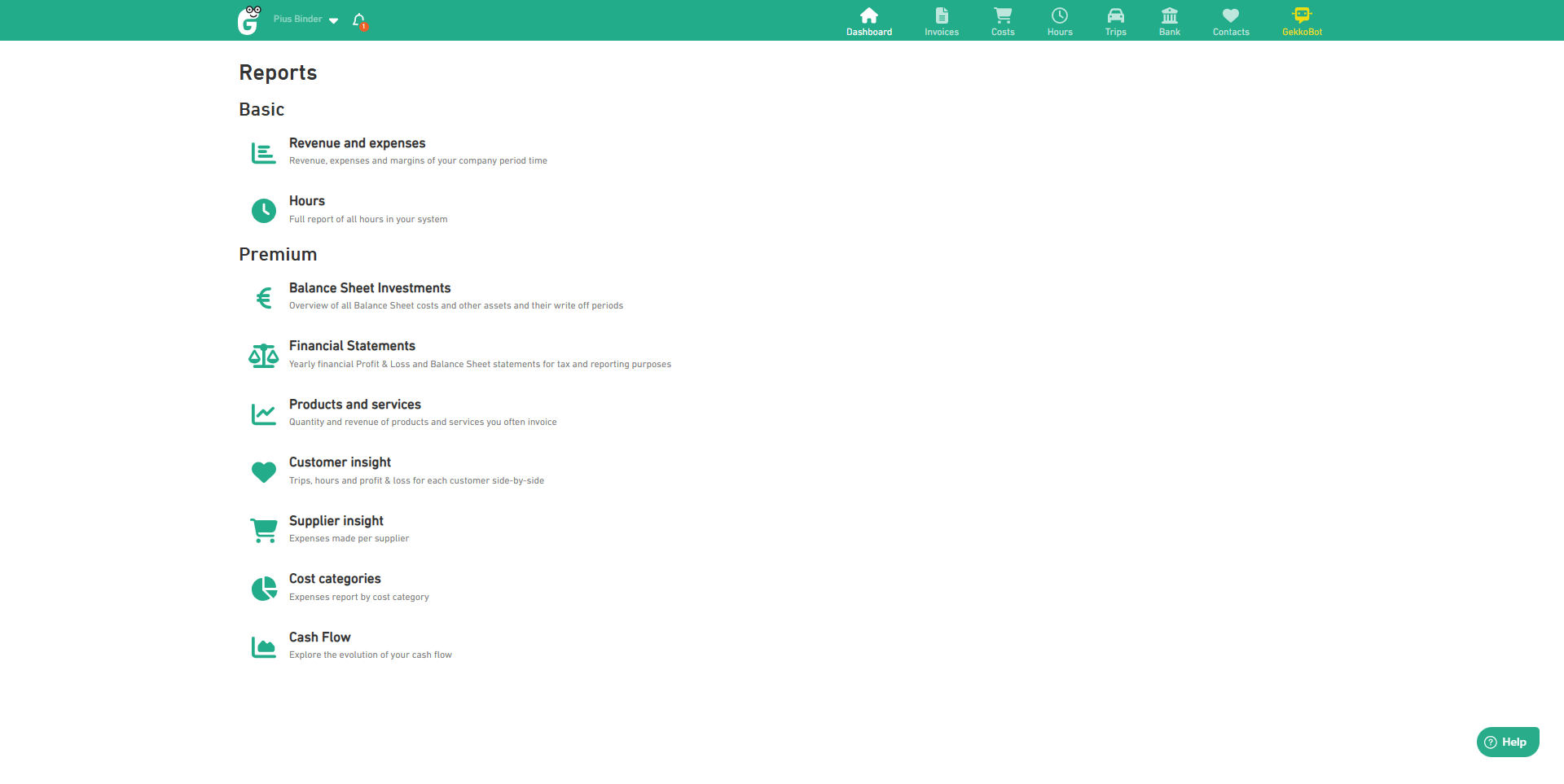Click the Gekko logo icon

tap(248, 20)
